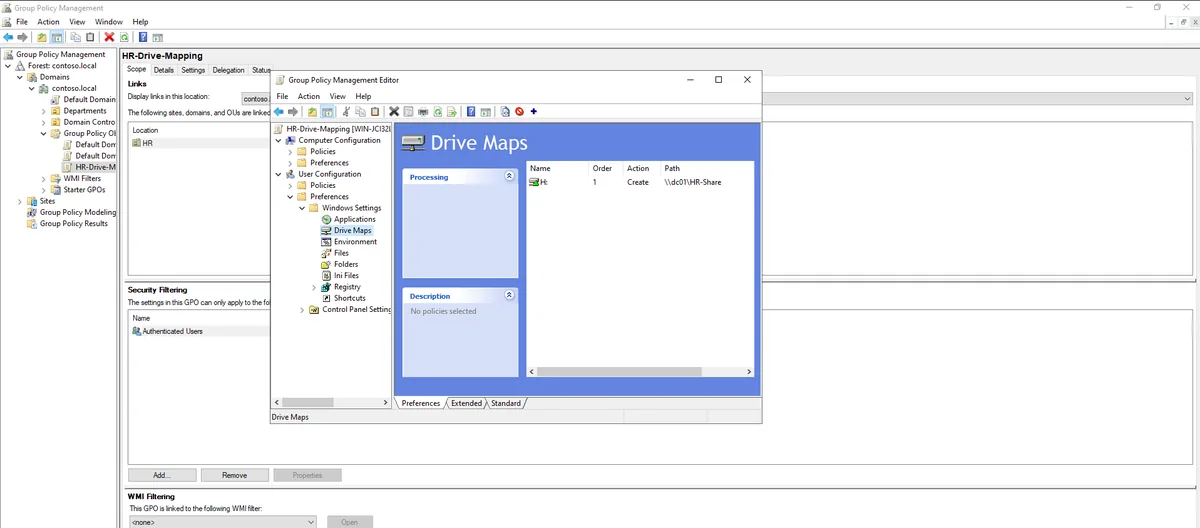The height and width of the screenshot is (528, 1200).
Task: Collapse the User Configuration node
Action: coord(278,174)
